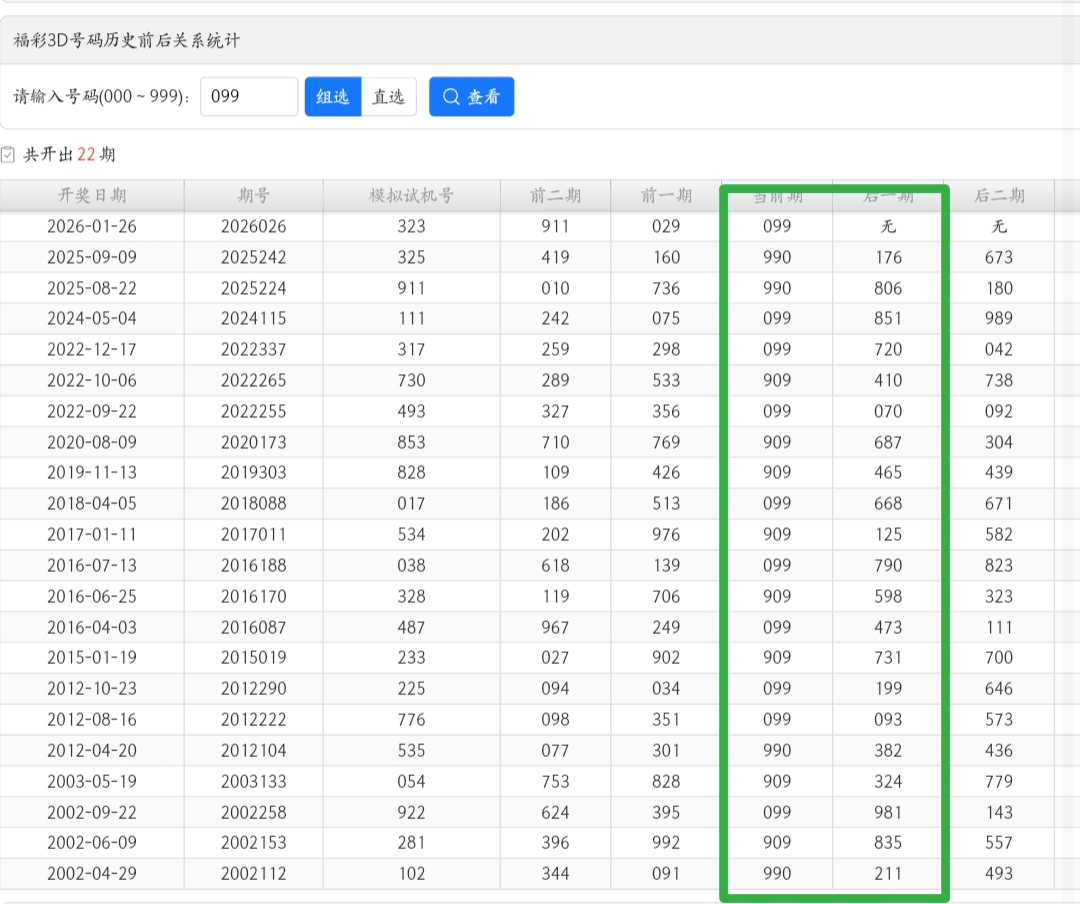Click the 福彩3D号码历史前后关系统计 panel title
Viewport: 1080px width, 904px height.
point(126,41)
